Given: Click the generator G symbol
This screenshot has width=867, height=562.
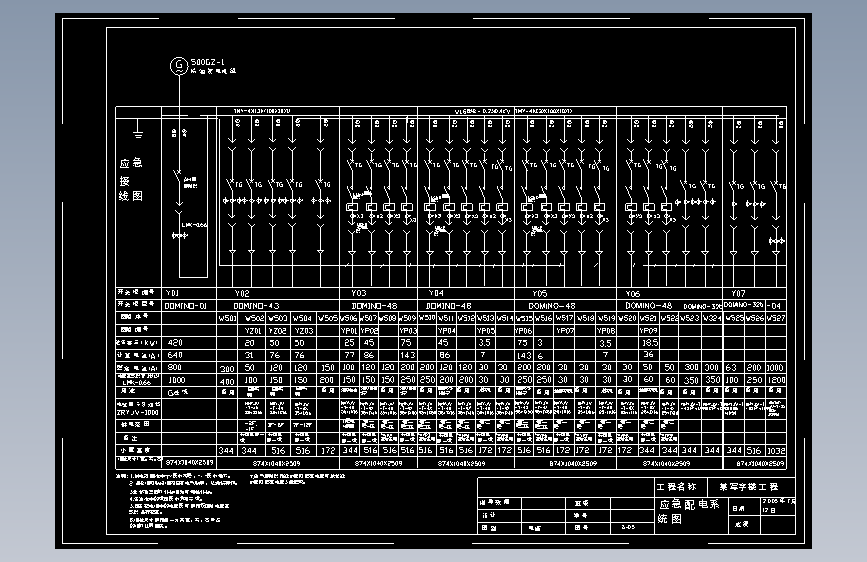Looking at the screenshot, I should (179, 66).
